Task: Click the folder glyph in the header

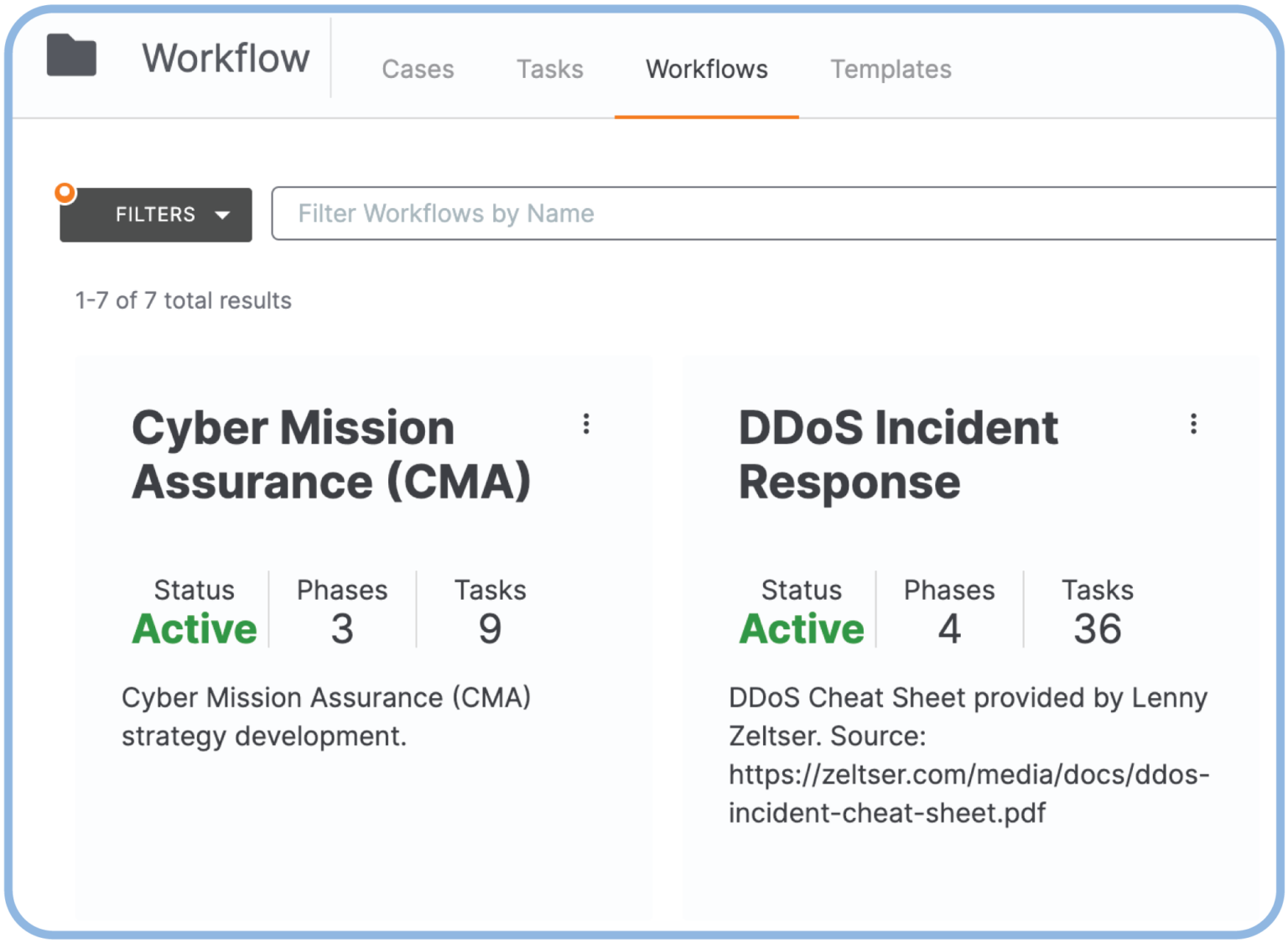Action: click(71, 57)
